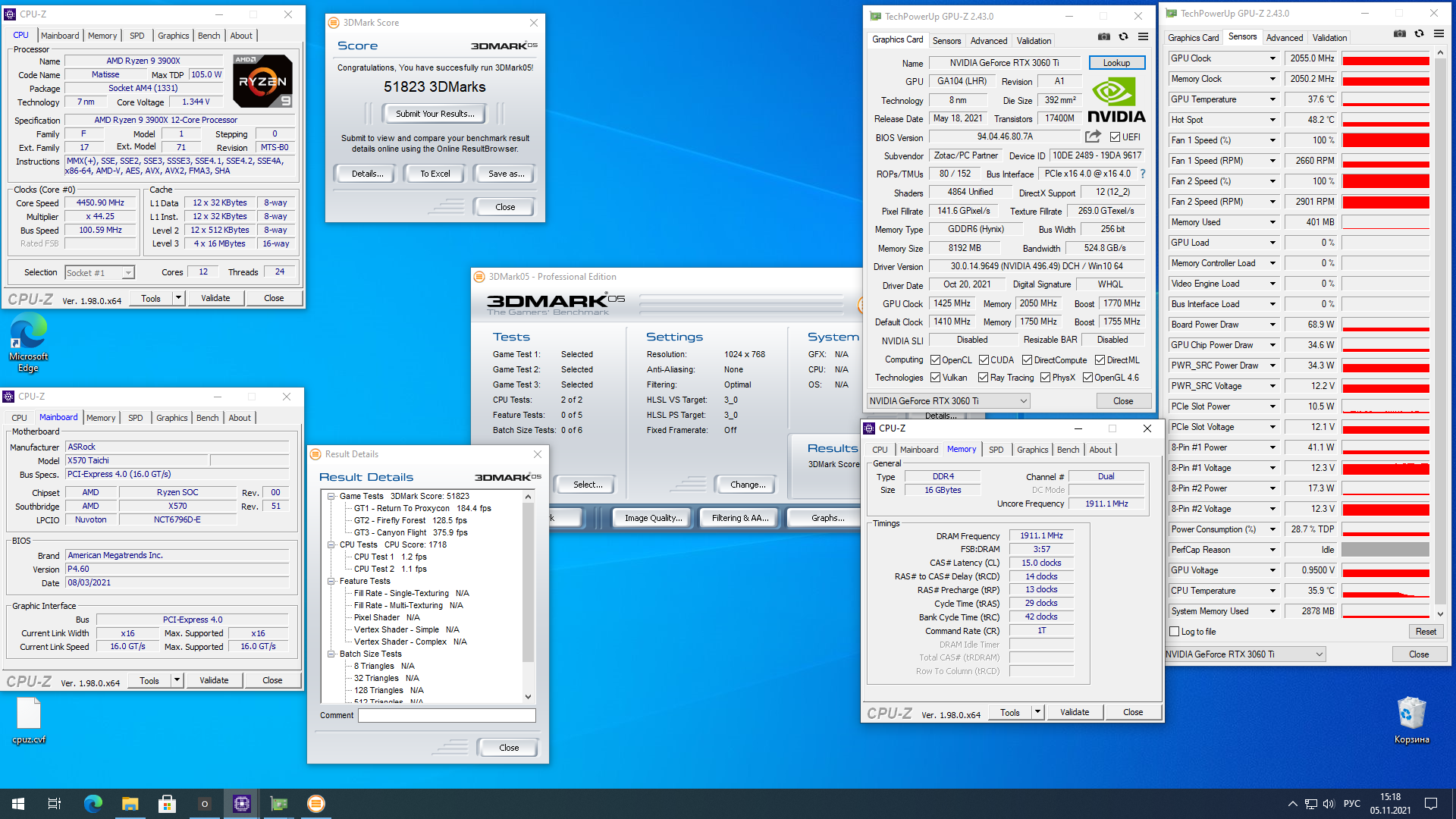Image resolution: width=1456 pixels, height=819 pixels.
Task: Open Task View on taskbar
Action: pyautogui.click(x=55, y=804)
